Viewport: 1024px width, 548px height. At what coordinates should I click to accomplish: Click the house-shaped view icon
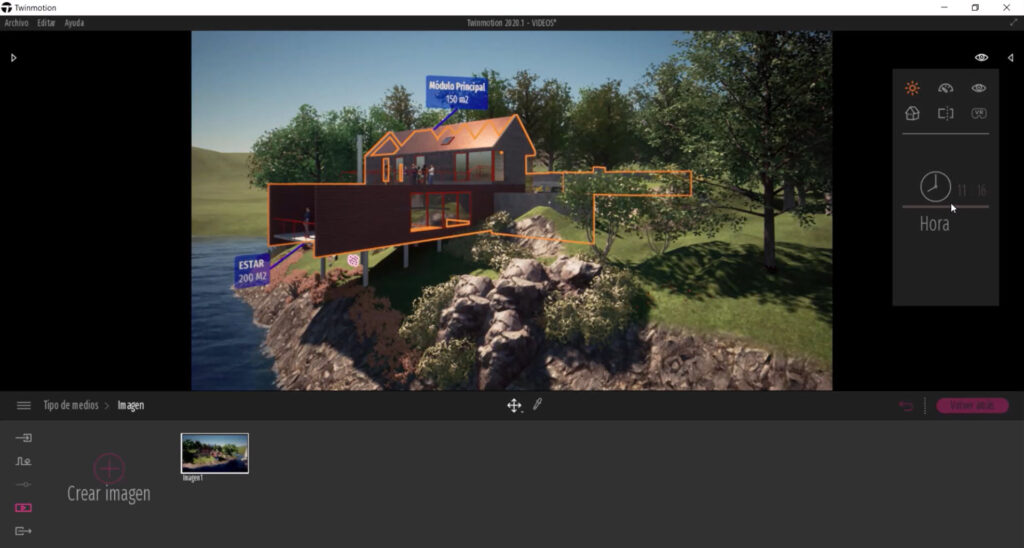tap(911, 114)
